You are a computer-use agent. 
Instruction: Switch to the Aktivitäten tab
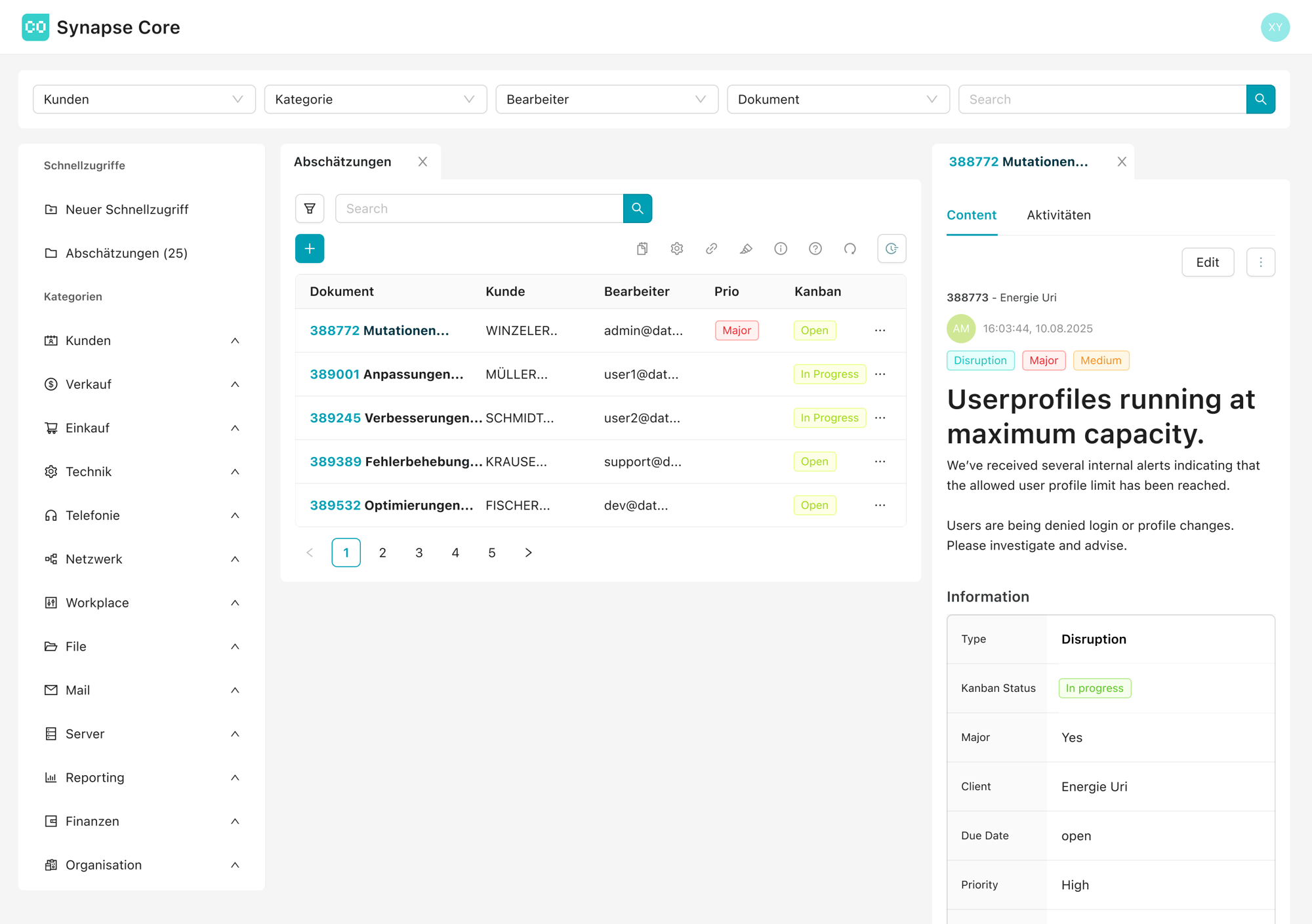[1058, 215]
